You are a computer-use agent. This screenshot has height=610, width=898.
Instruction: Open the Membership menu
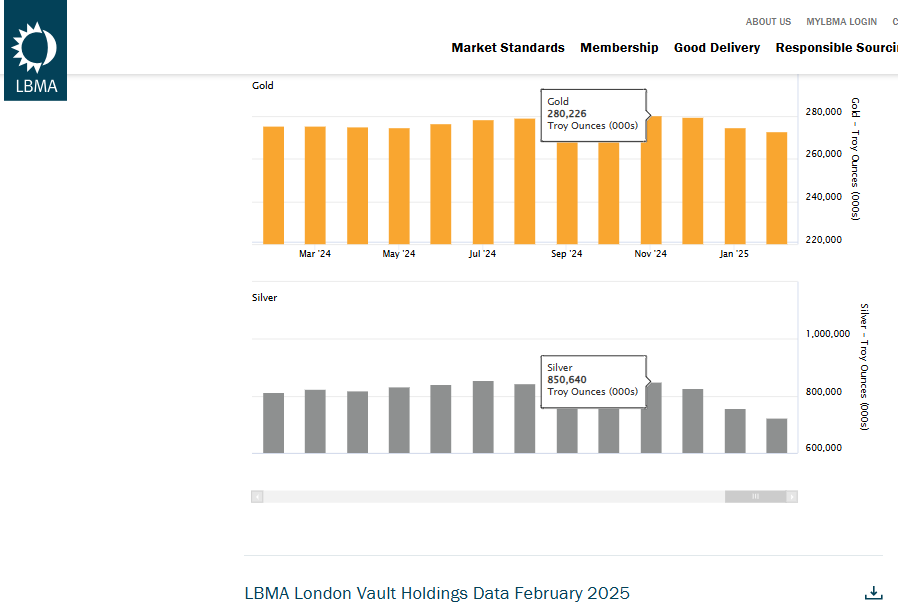pyautogui.click(x=619, y=48)
